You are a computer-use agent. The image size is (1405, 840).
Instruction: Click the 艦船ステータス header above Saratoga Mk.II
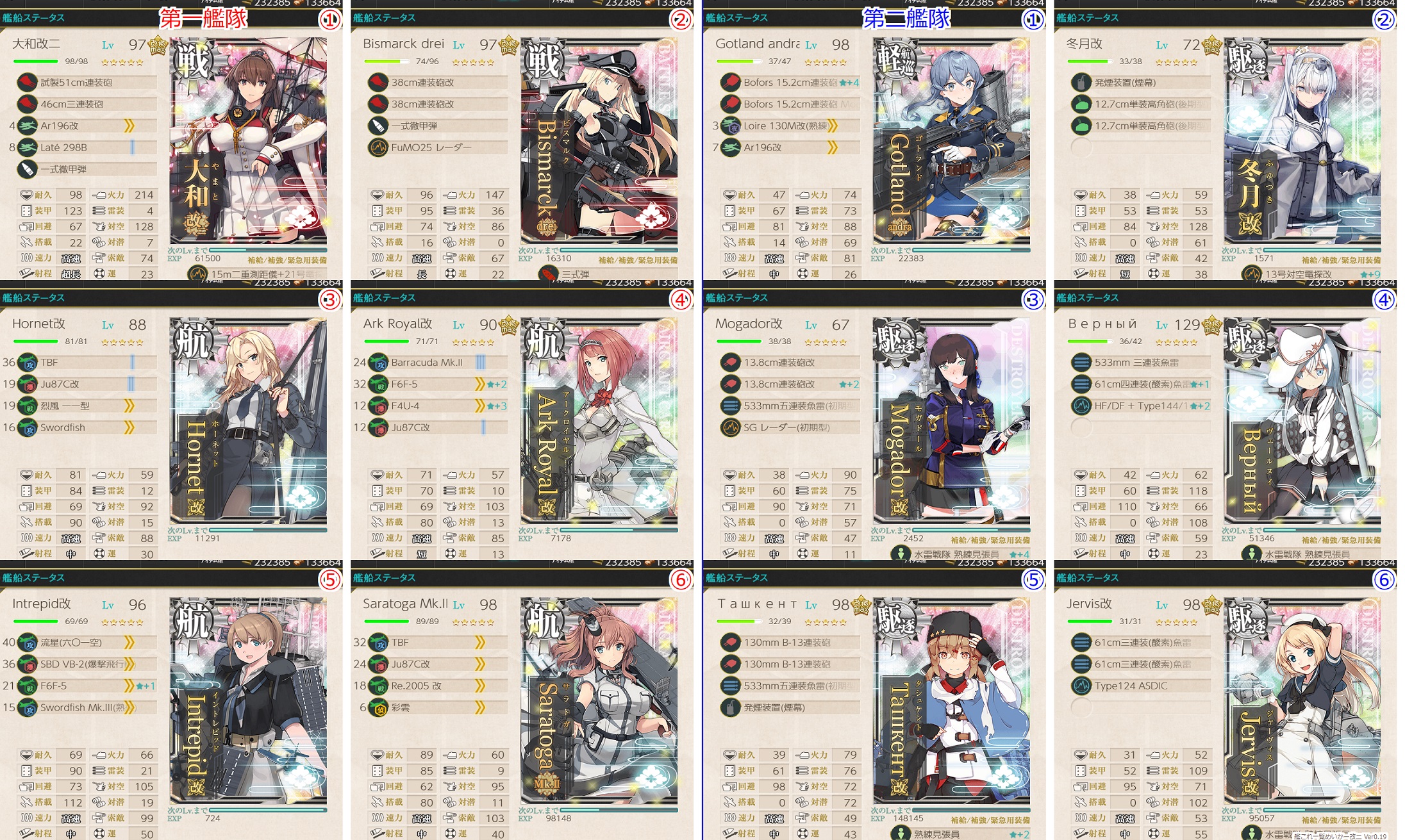point(385,578)
